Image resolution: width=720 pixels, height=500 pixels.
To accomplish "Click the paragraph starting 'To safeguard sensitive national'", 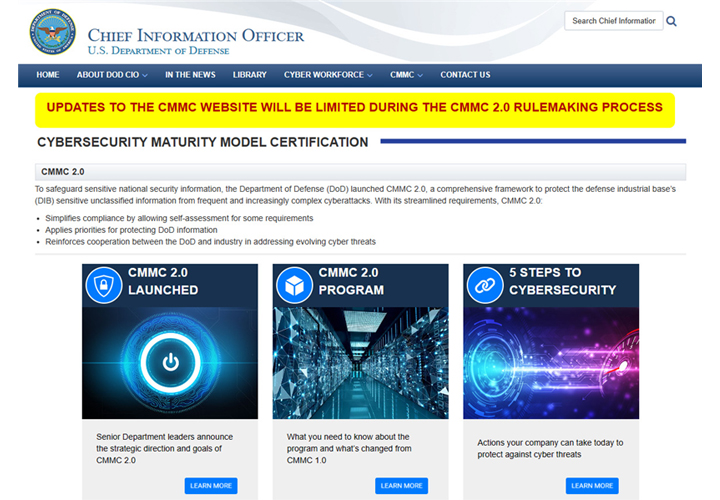I will (355, 195).
